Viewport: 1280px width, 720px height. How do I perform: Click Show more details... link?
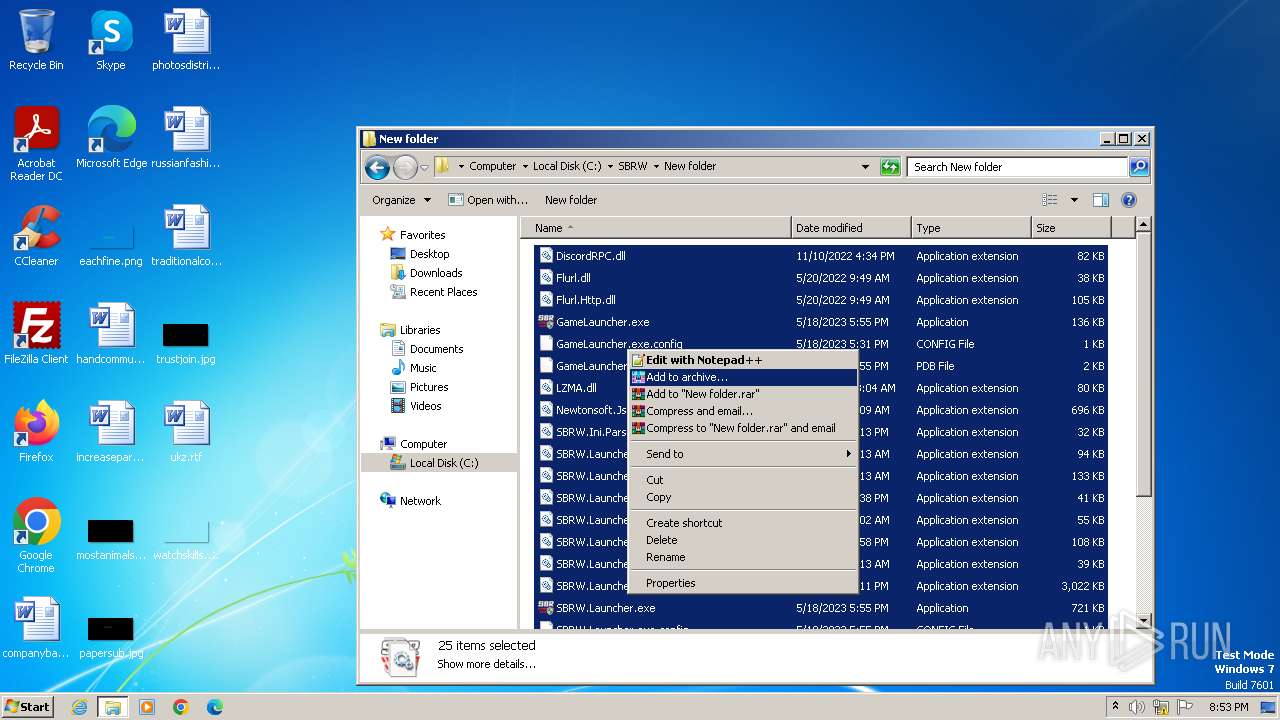(x=486, y=664)
